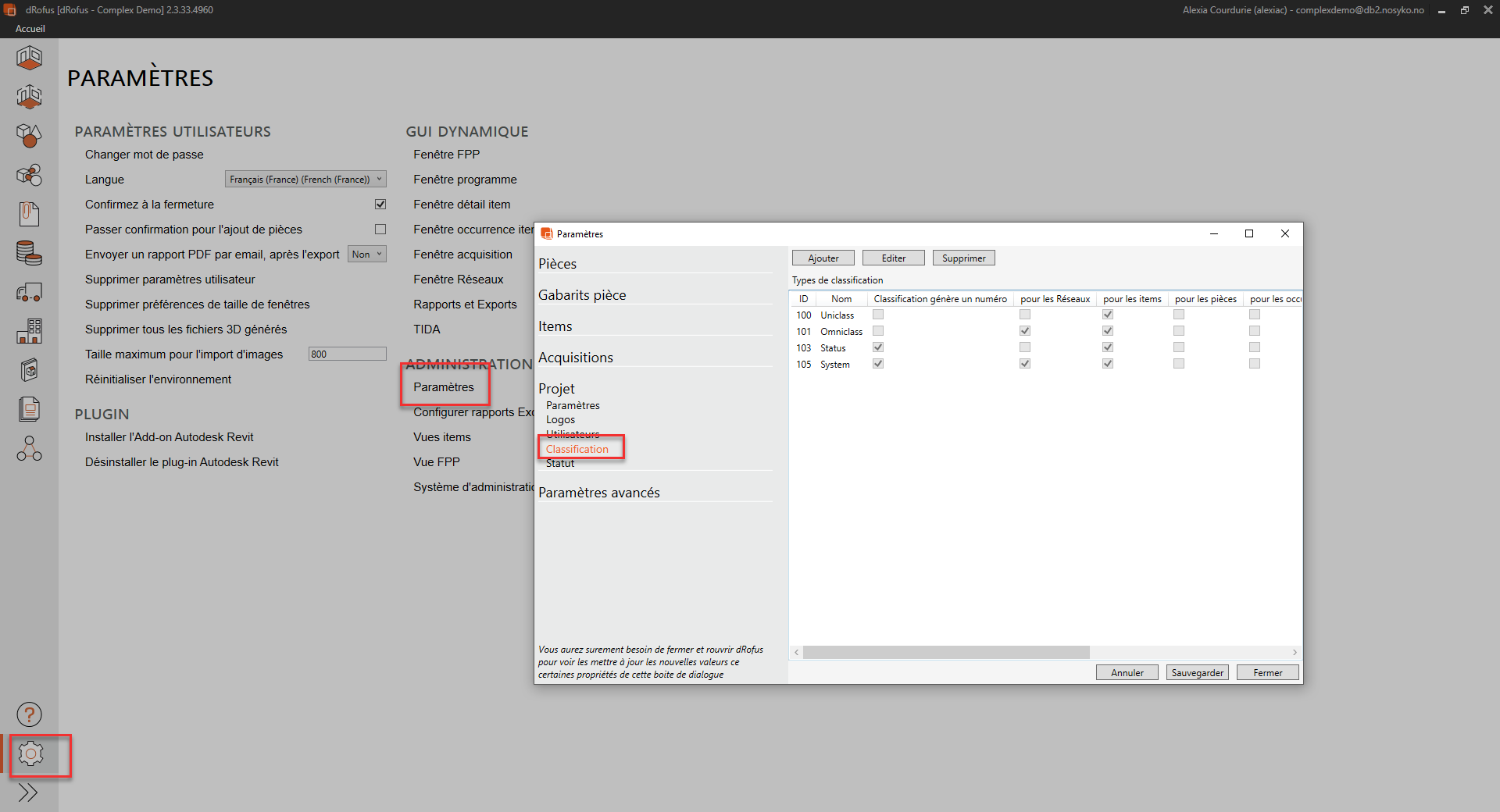1500x812 pixels.
Task: Click the horizontal scrollbar in classification table
Action: click(945, 653)
